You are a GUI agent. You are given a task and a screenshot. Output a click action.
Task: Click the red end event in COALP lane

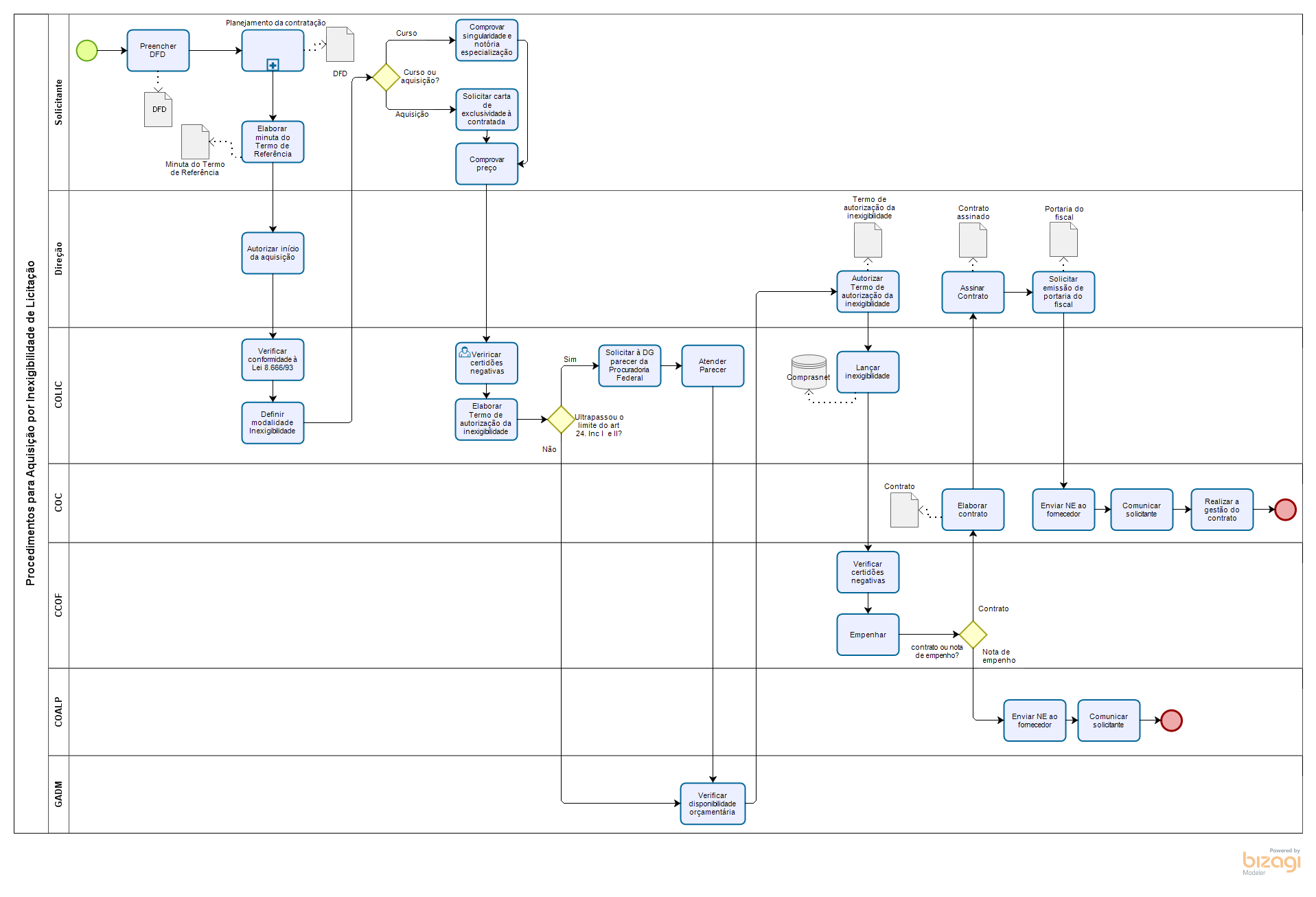[1171, 720]
